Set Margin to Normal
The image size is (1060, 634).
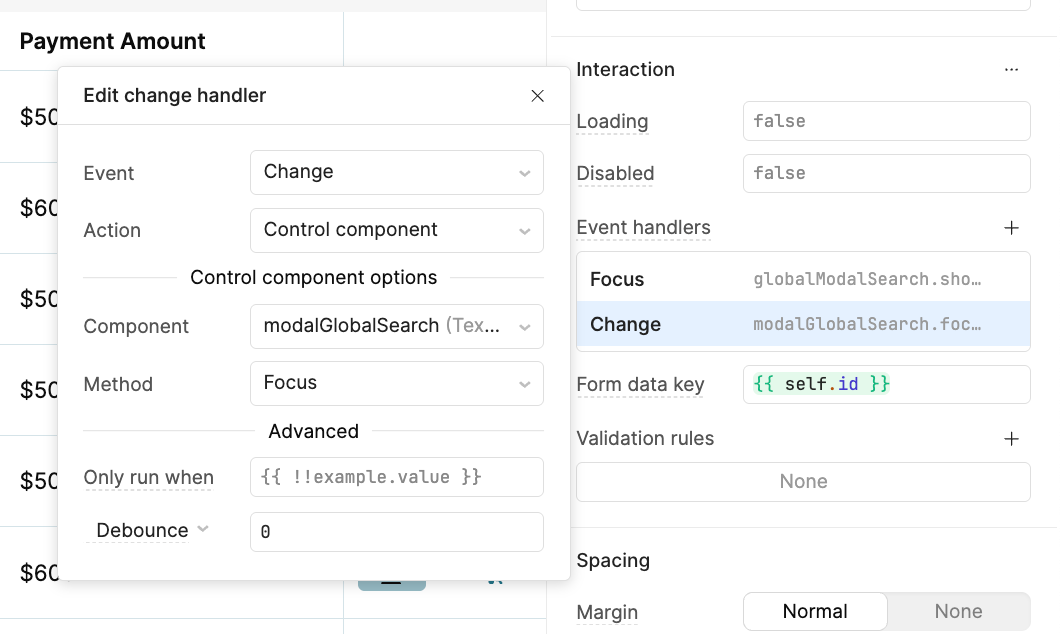pos(815,611)
